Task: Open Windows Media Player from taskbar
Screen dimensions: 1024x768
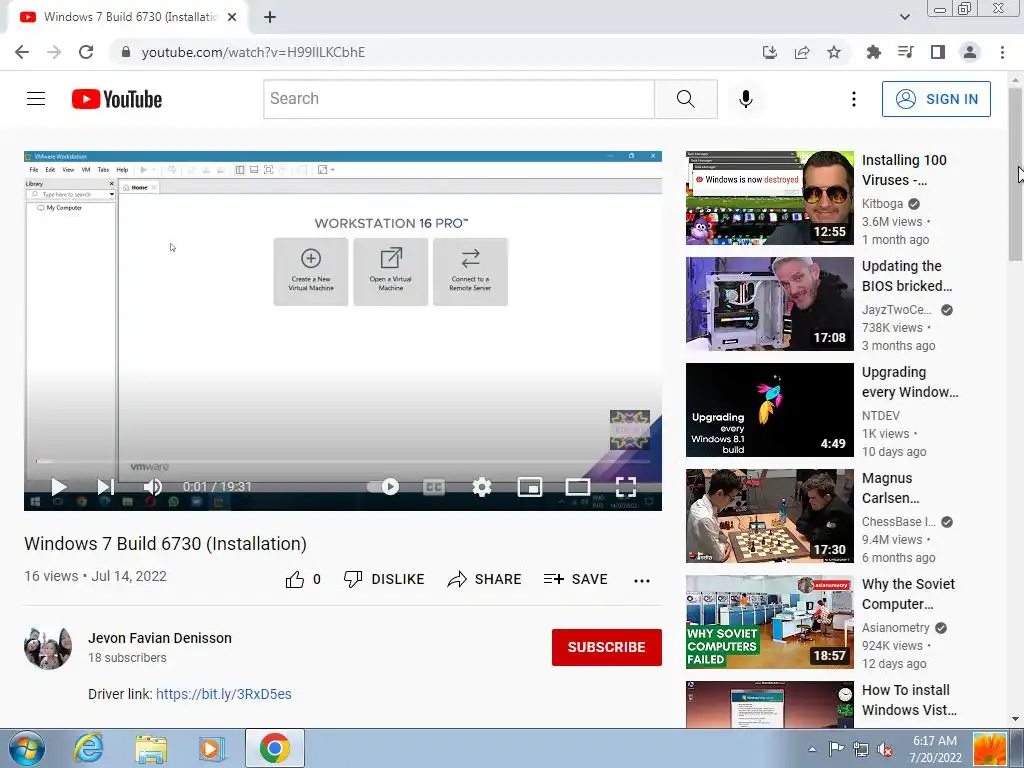Action: pyautogui.click(x=212, y=748)
